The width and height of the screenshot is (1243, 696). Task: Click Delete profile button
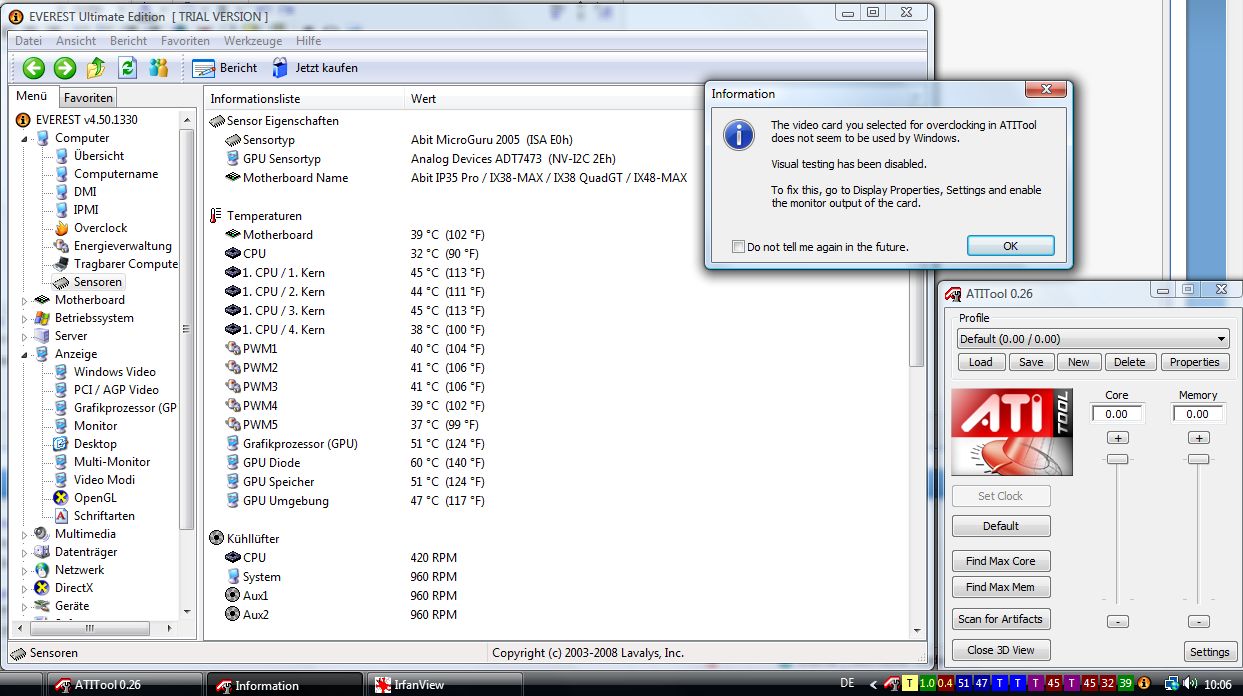[1130, 362]
